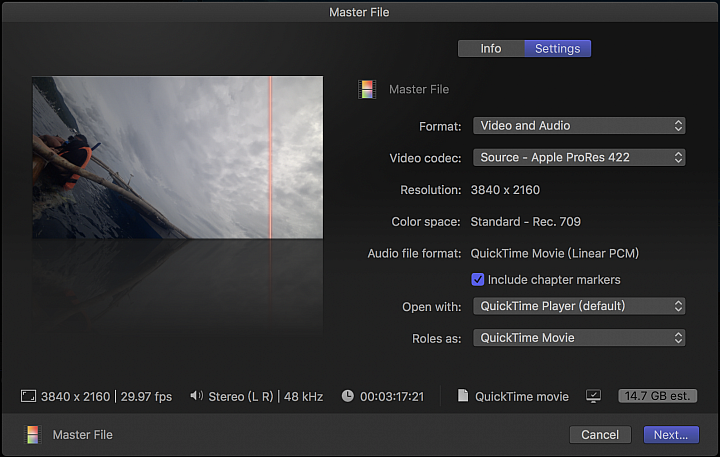Expand the Roles as dropdown
The height and width of the screenshot is (457, 720).
579,338
